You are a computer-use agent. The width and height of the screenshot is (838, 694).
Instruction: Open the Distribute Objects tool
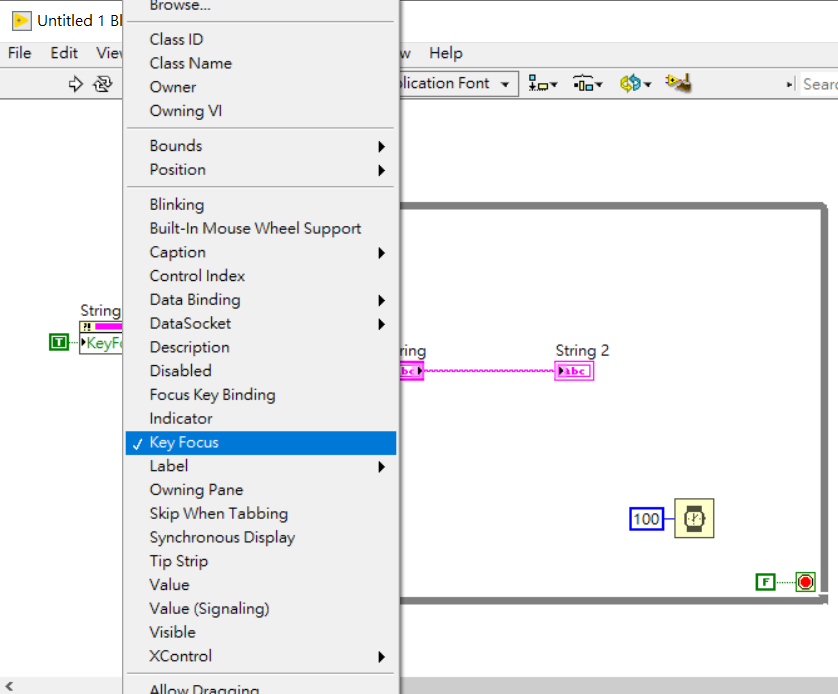pos(587,84)
